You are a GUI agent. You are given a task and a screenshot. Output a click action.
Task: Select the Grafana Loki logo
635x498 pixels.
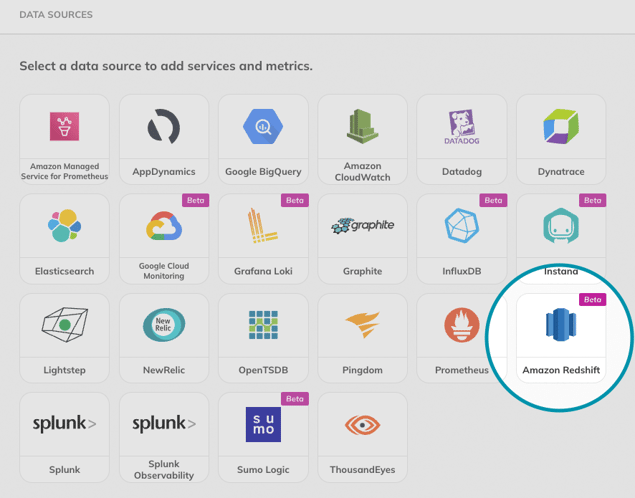point(263,226)
